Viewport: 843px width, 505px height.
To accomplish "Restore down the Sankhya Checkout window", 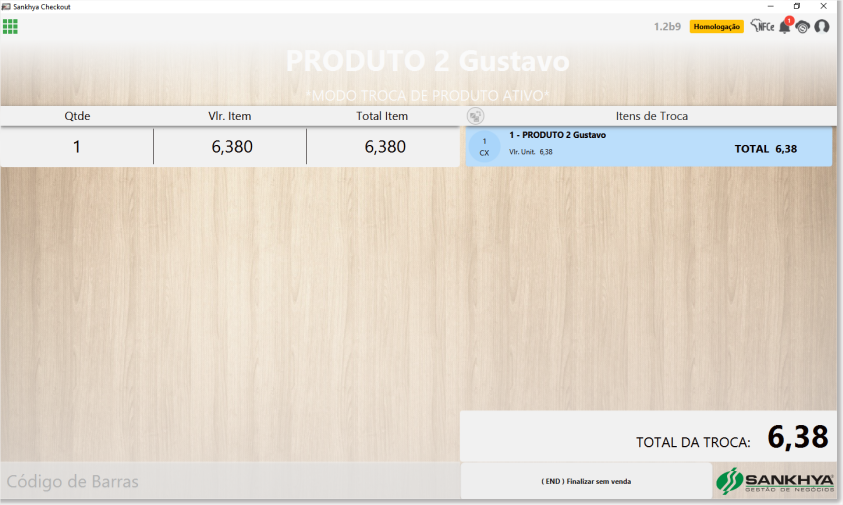I will [x=797, y=6].
